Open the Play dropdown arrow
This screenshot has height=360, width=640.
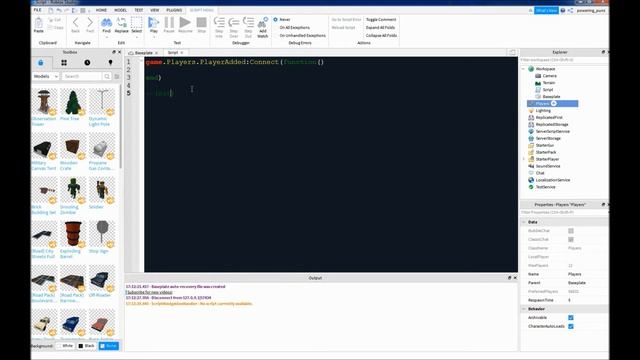(153, 37)
